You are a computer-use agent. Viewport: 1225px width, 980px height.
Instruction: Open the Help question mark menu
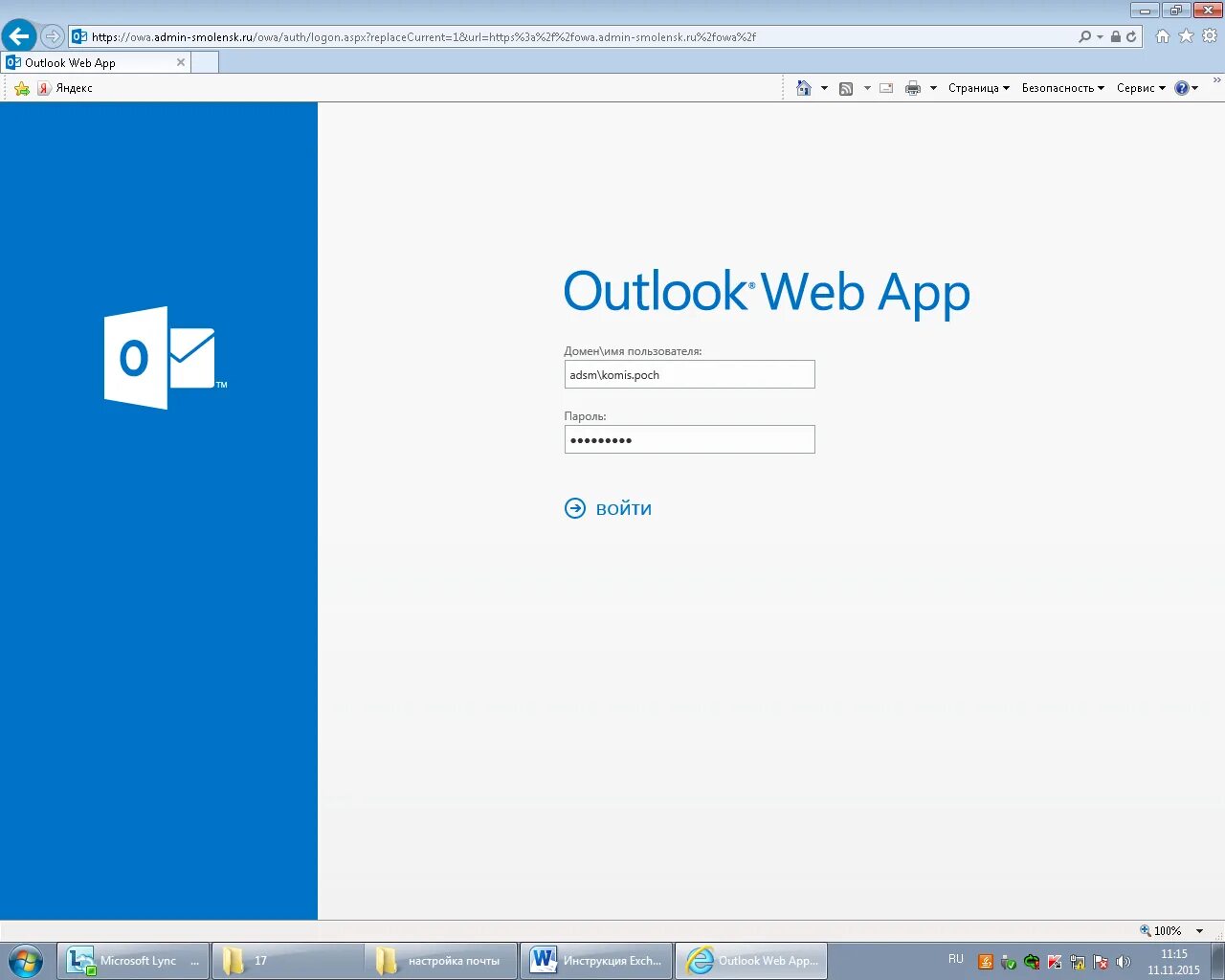click(1187, 88)
